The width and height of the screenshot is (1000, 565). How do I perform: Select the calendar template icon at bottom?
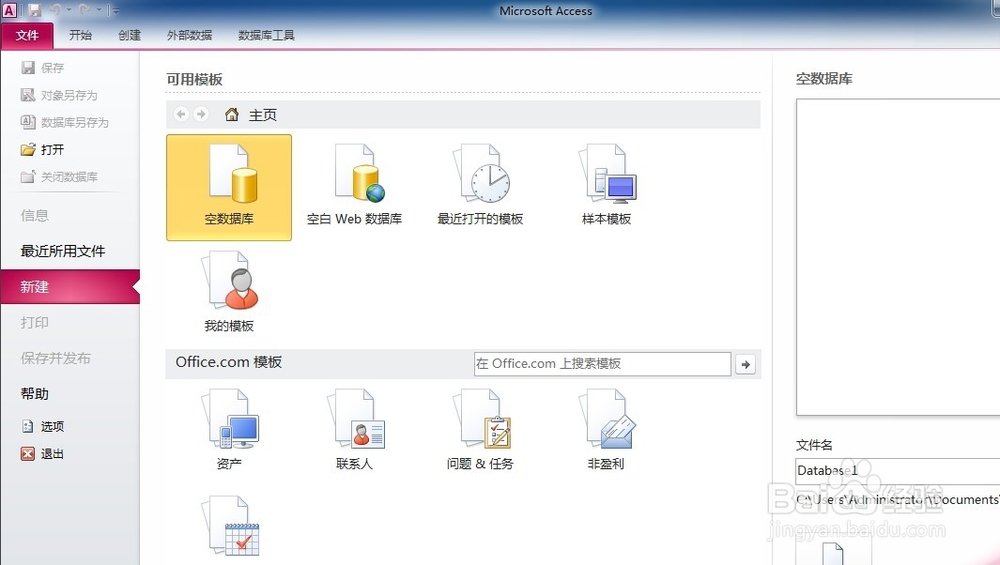[231, 527]
